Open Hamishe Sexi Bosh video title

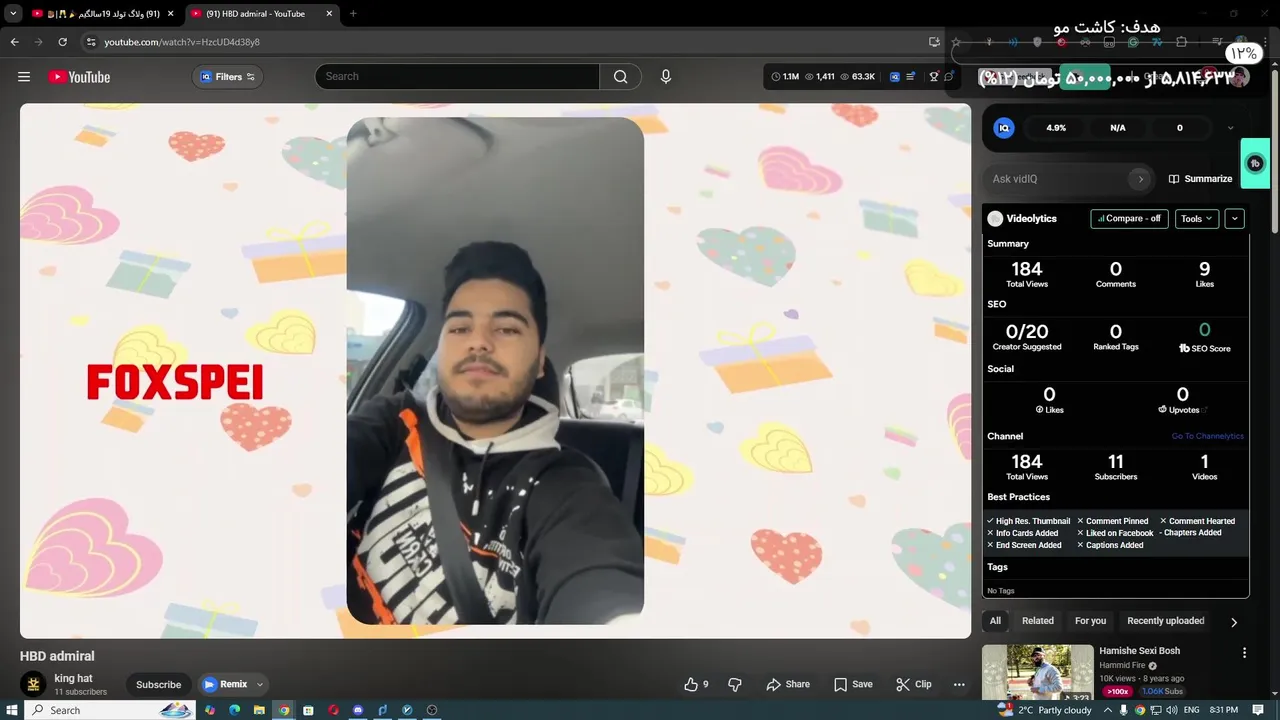coord(1140,651)
